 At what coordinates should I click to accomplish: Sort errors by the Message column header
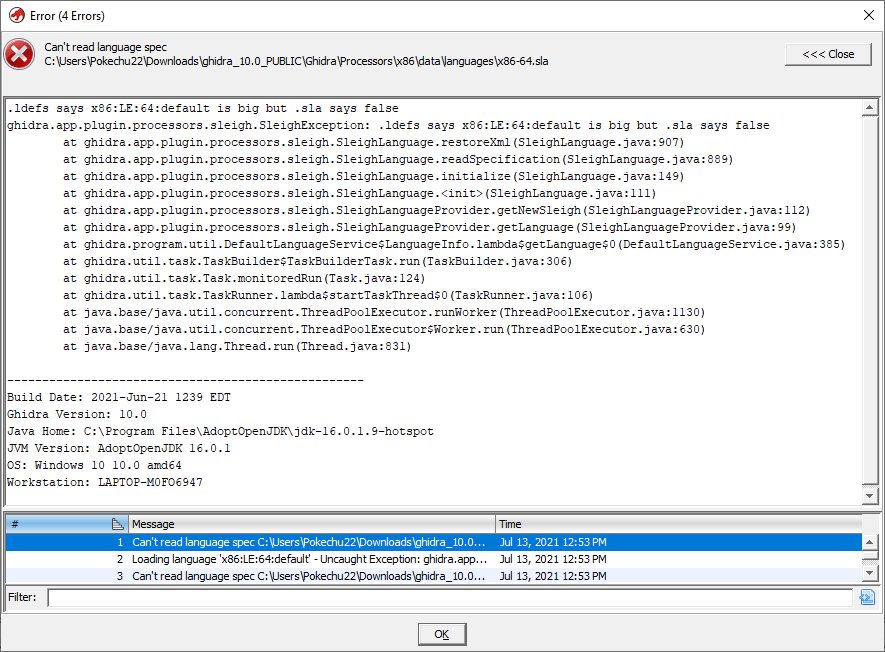(x=300, y=523)
